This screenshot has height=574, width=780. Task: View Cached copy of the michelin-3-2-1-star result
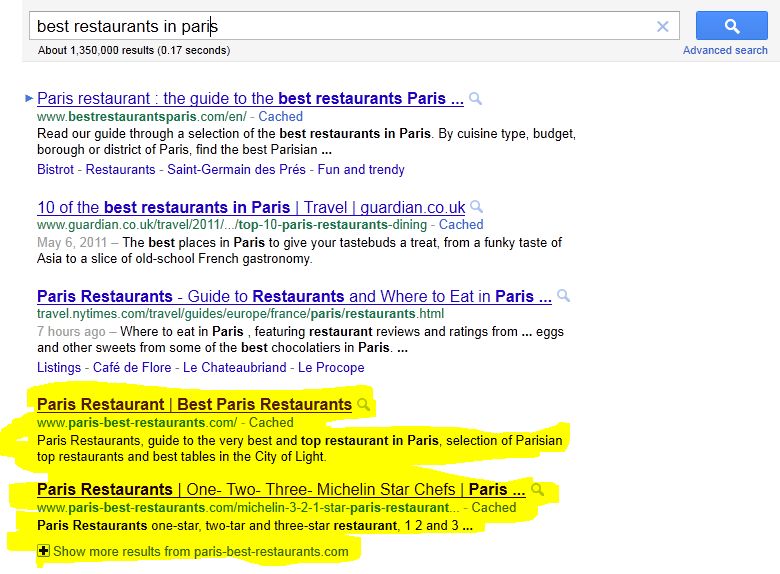click(494, 508)
